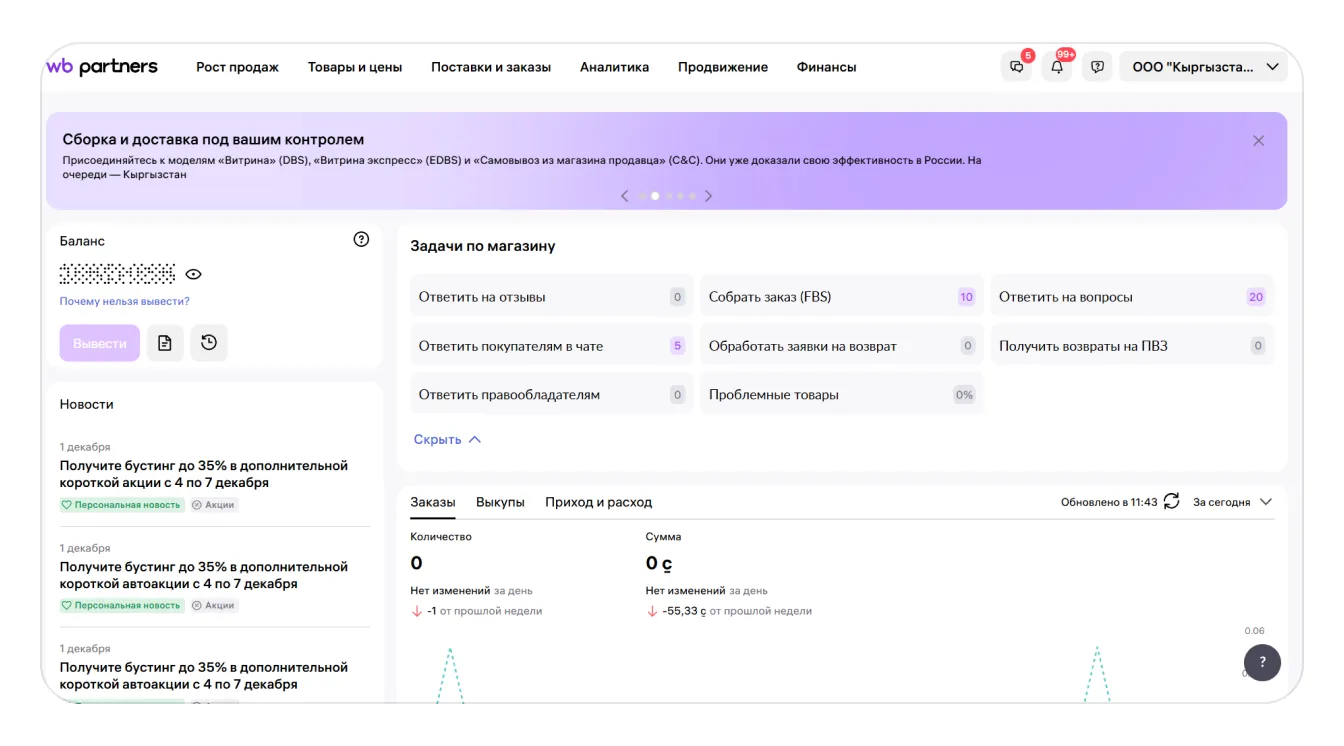Click the "Вывести" button
1344x746 pixels.
click(x=100, y=343)
